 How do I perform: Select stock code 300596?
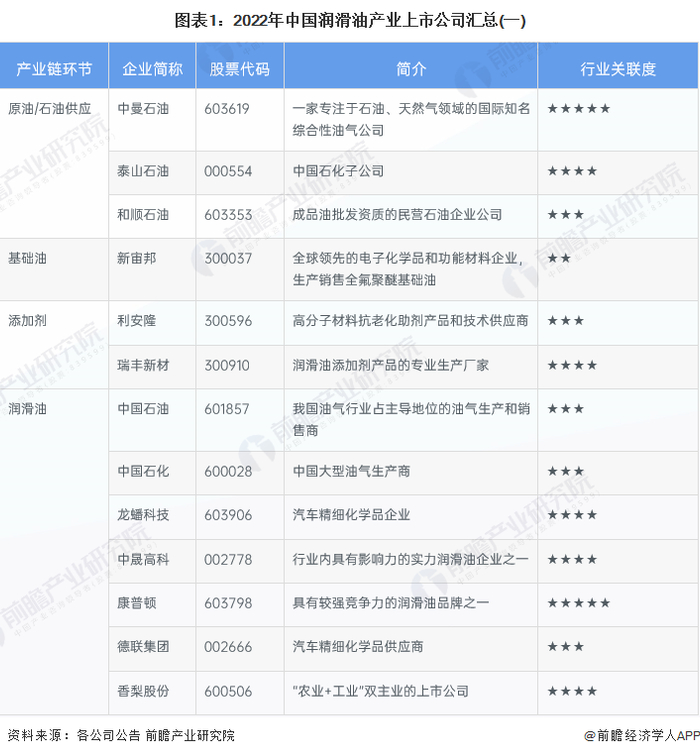228,320
